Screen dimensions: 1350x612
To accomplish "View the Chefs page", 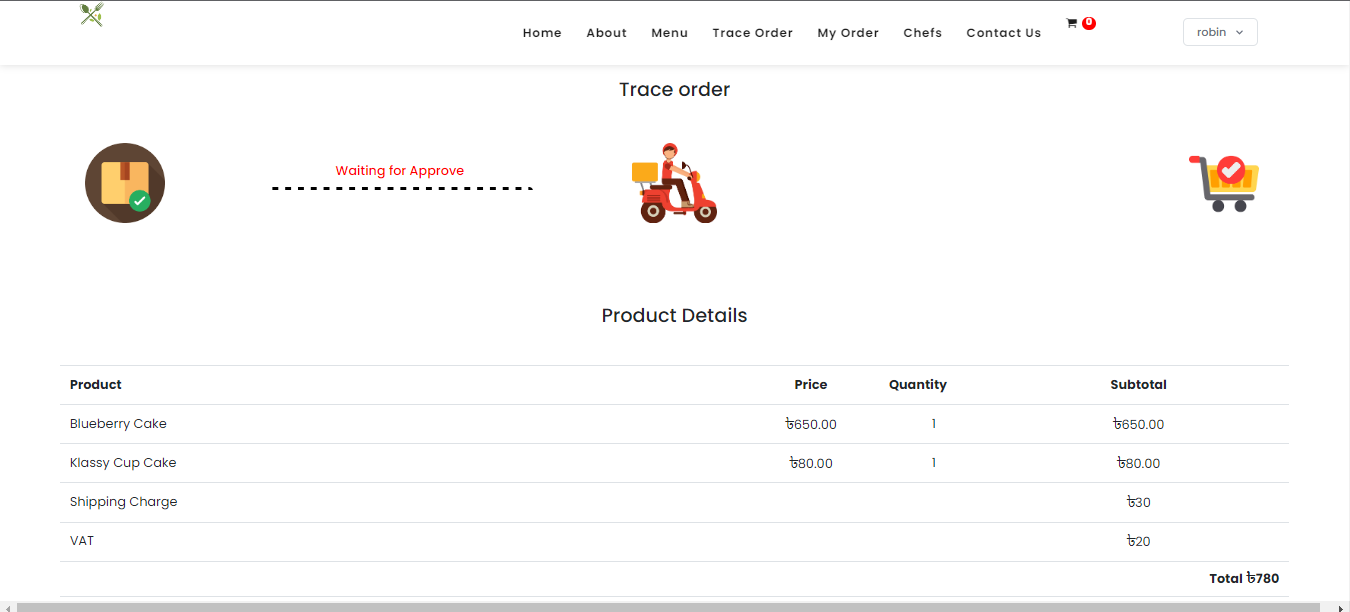I will point(922,33).
